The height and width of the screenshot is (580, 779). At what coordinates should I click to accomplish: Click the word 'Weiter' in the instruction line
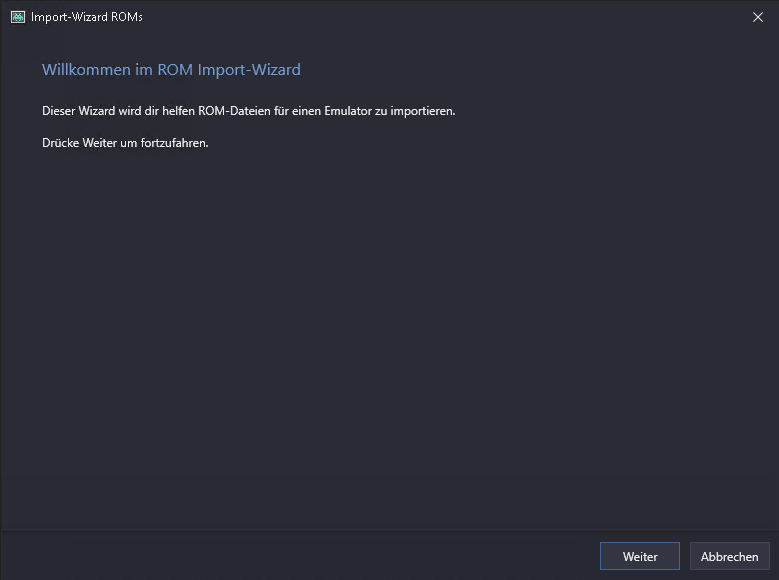pyautogui.click(x=104, y=142)
